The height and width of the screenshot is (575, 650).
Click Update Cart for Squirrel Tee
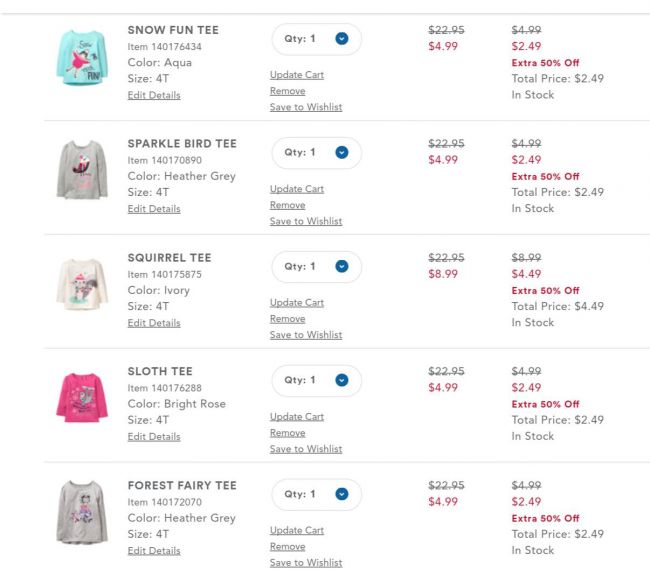pos(296,303)
